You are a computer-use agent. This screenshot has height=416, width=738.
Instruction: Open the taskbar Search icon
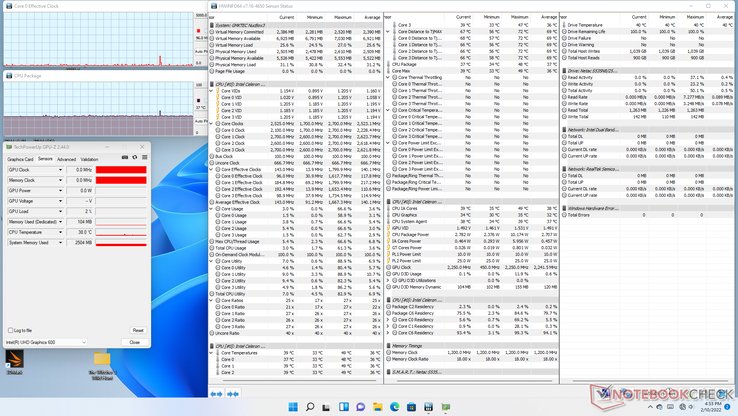tap(310, 407)
